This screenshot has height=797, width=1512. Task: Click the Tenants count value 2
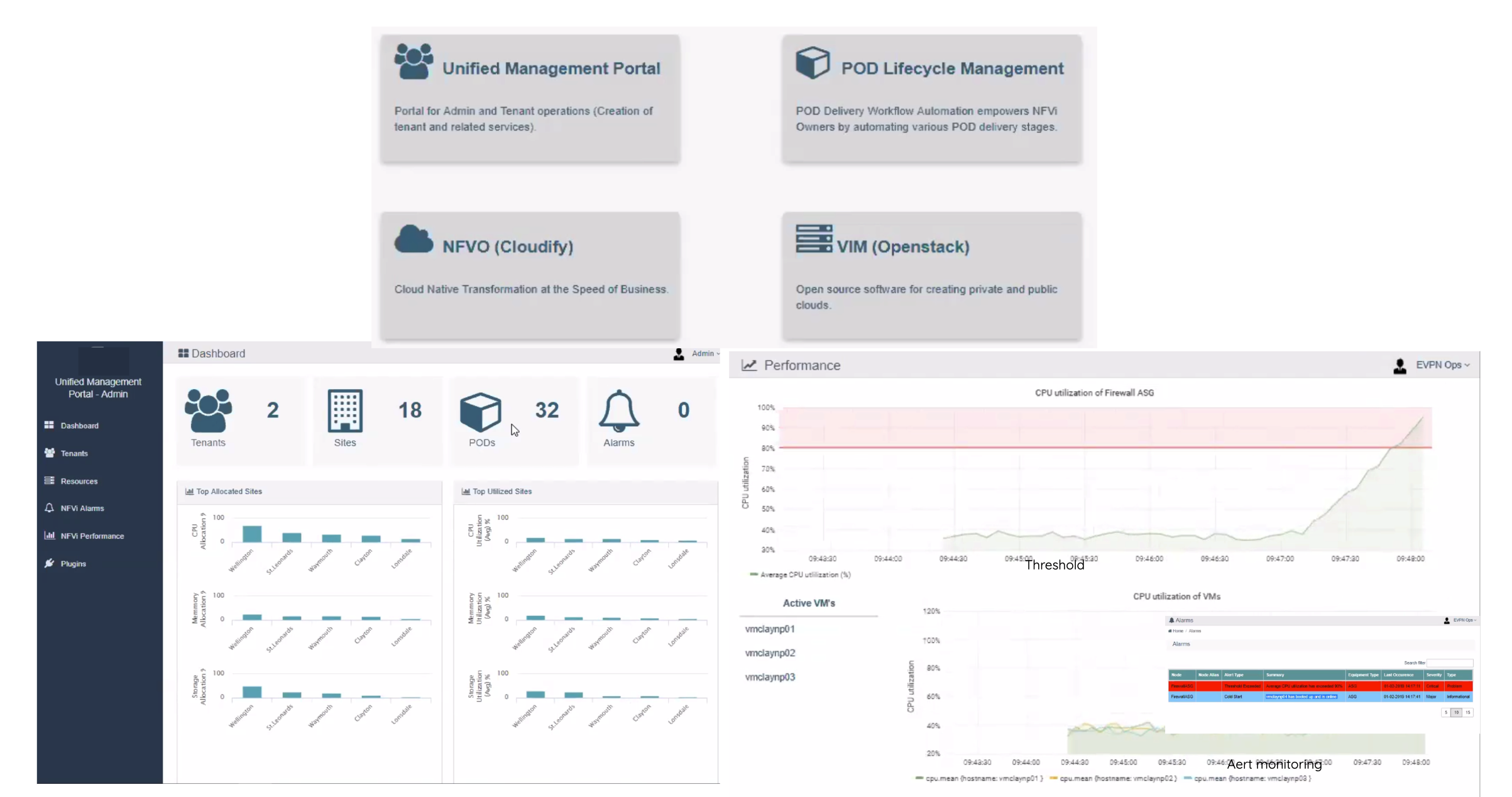272,410
